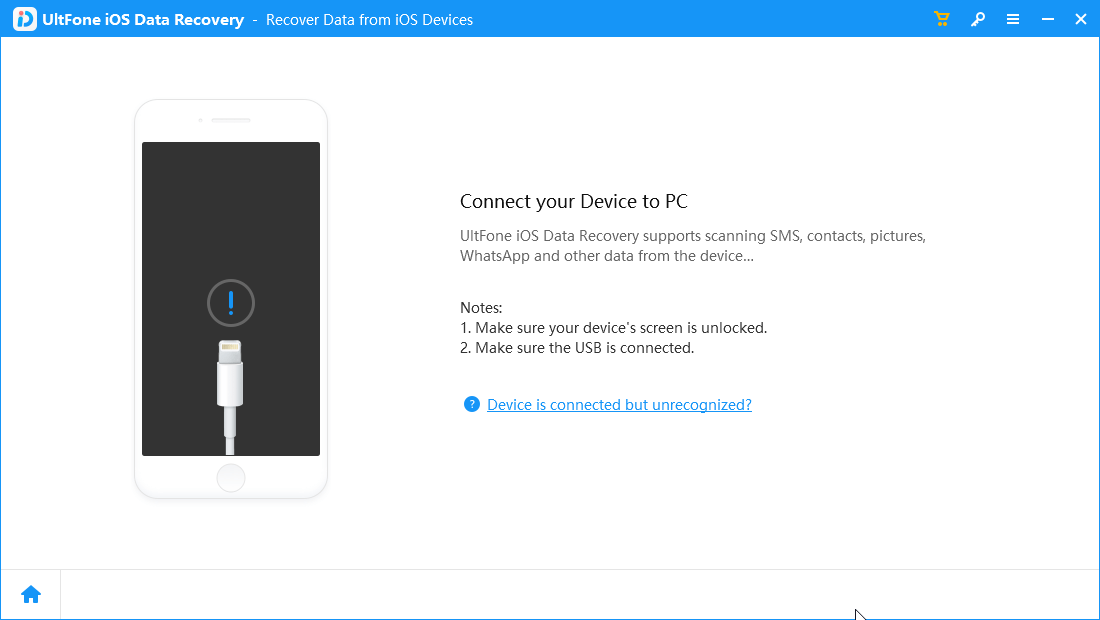Open 'Device is connected but unrecognized?' link
1100x620 pixels.
(x=618, y=404)
